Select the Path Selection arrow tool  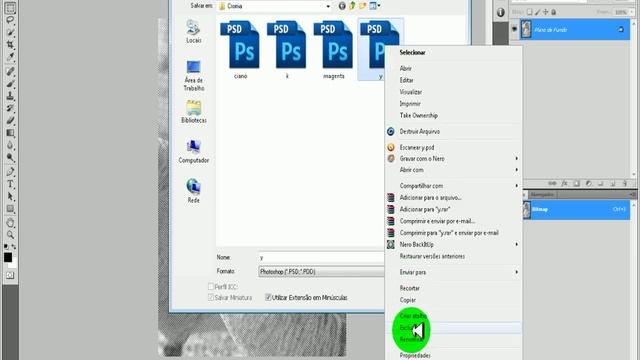click(10, 196)
